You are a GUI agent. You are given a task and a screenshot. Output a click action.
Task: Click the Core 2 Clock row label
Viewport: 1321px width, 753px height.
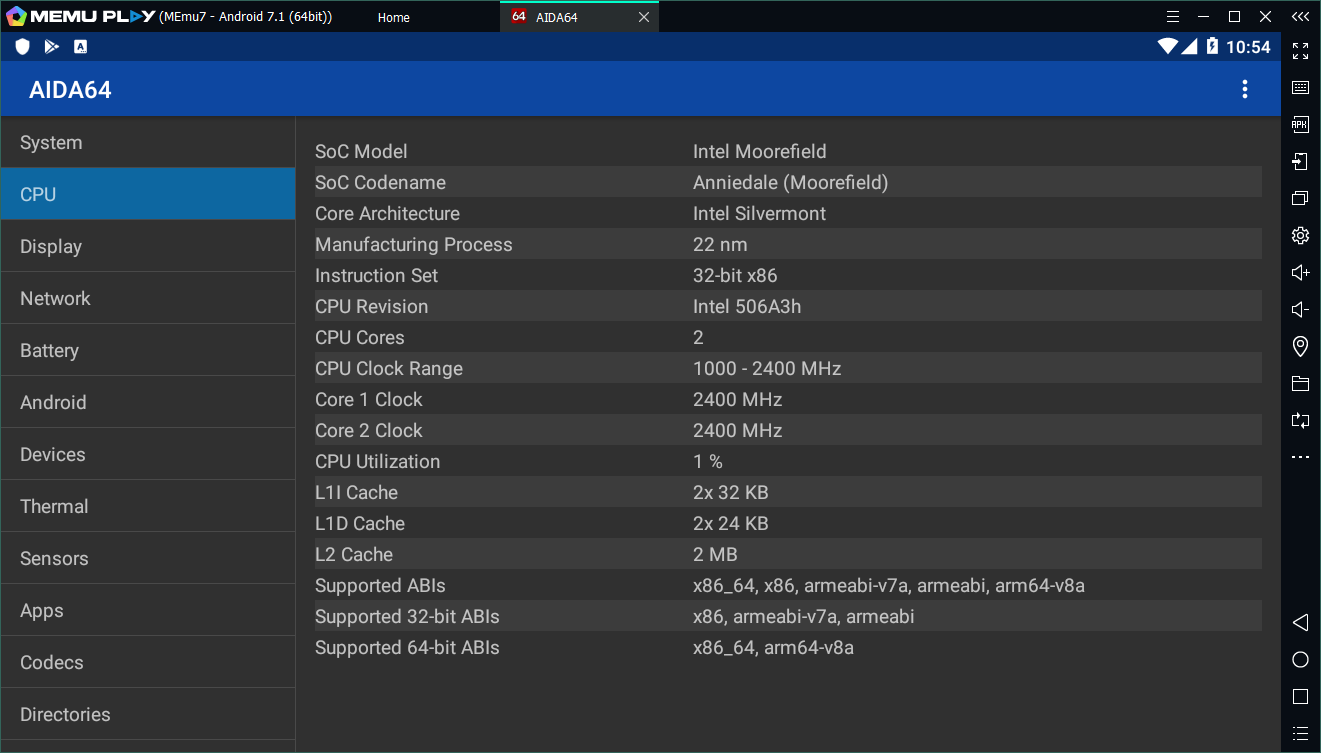coord(369,430)
